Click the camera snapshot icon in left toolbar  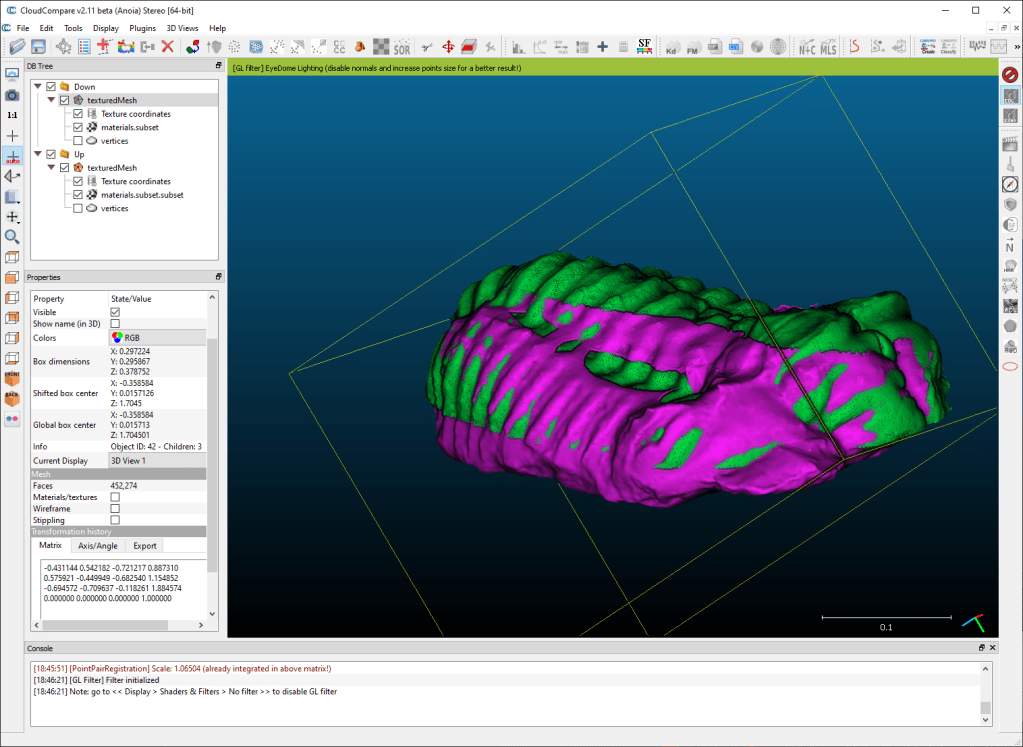click(x=12, y=95)
